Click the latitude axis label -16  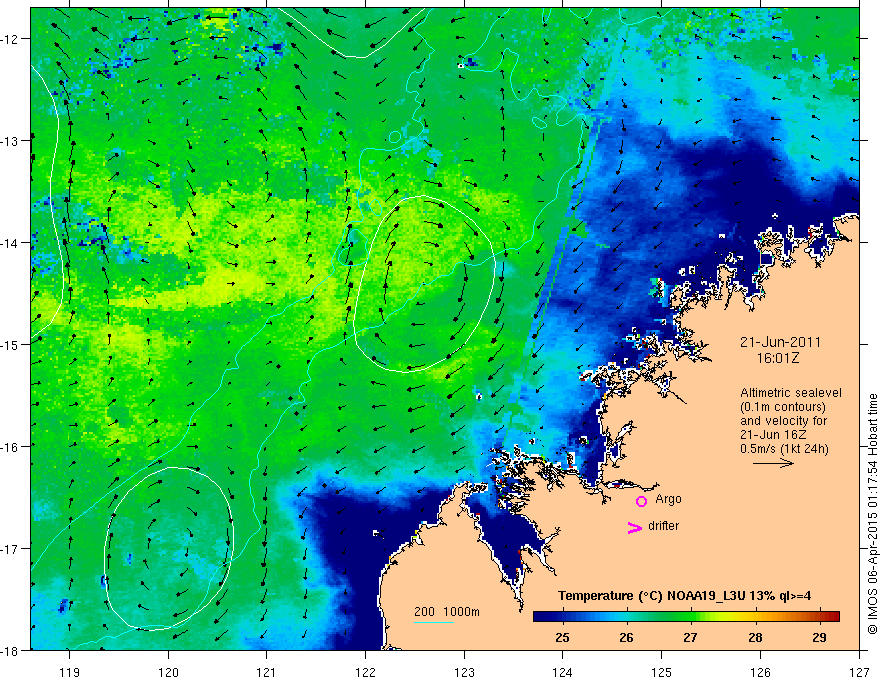pyautogui.click(x=11, y=447)
